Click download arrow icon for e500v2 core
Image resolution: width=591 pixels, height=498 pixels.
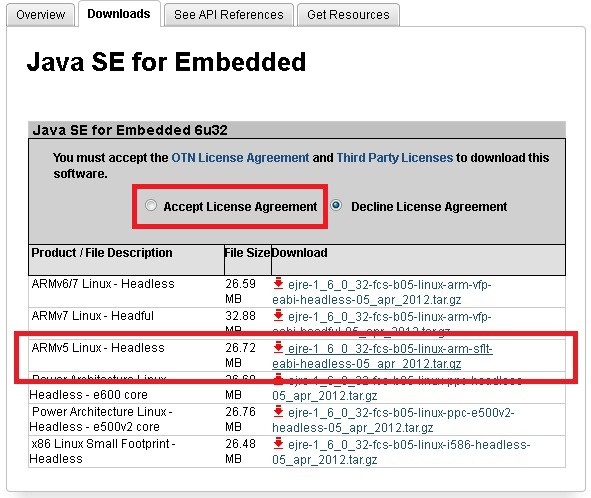coord(278,412)
